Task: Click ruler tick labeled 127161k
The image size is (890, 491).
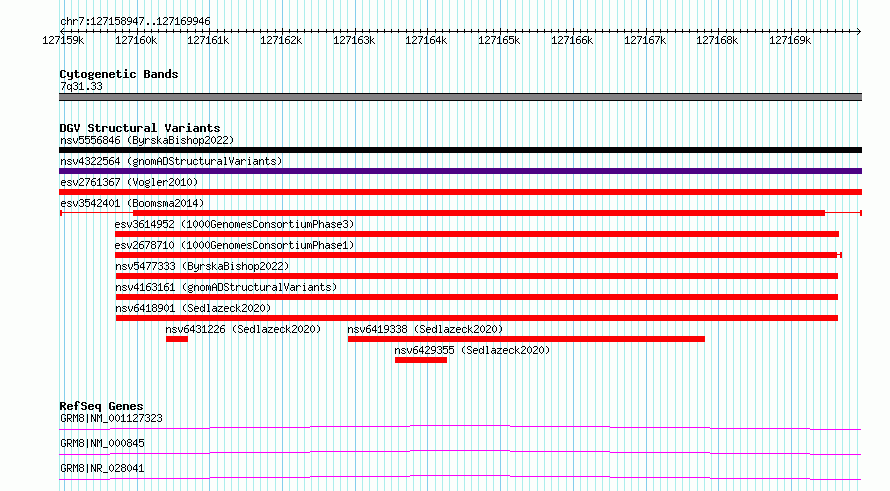Action: pos(208,40)
